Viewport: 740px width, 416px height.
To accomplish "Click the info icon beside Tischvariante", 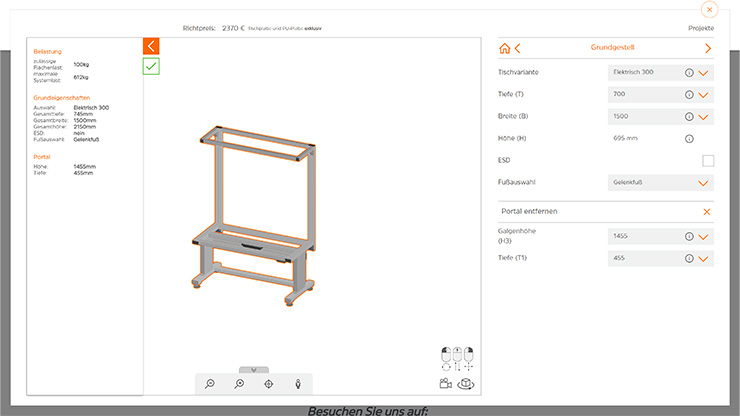I will pos(689,73).
